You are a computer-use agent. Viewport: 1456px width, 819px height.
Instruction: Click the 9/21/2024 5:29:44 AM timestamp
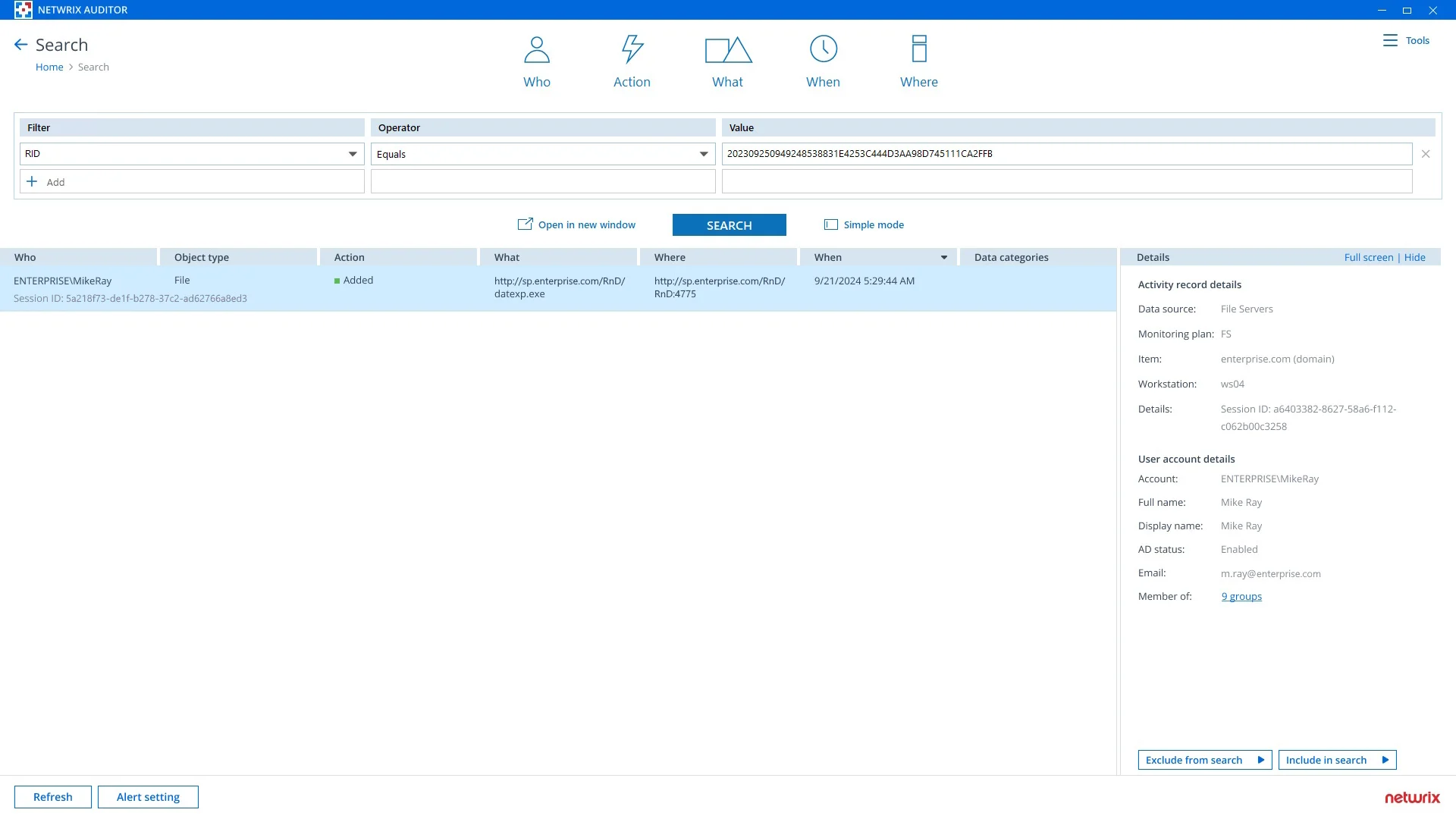coord(864,281)
